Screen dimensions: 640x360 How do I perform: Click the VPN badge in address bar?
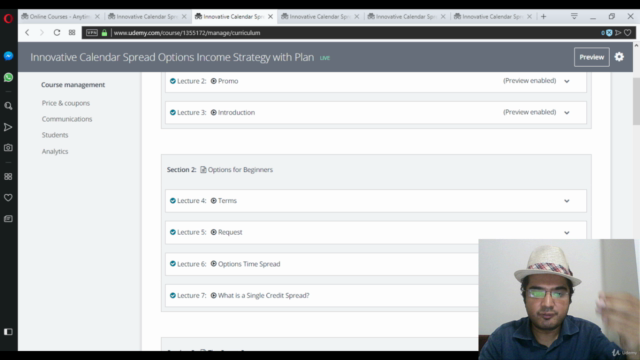tap(92, 33)
